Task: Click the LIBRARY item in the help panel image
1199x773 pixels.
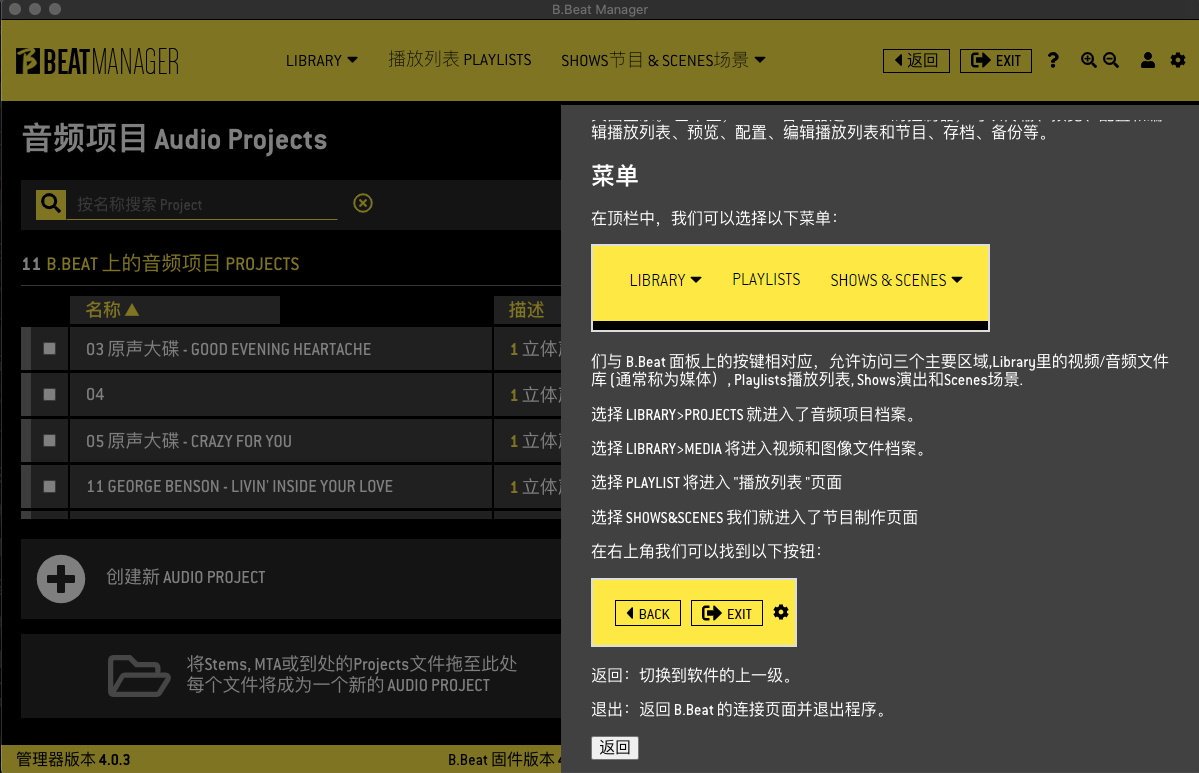Action: (665, 280)
